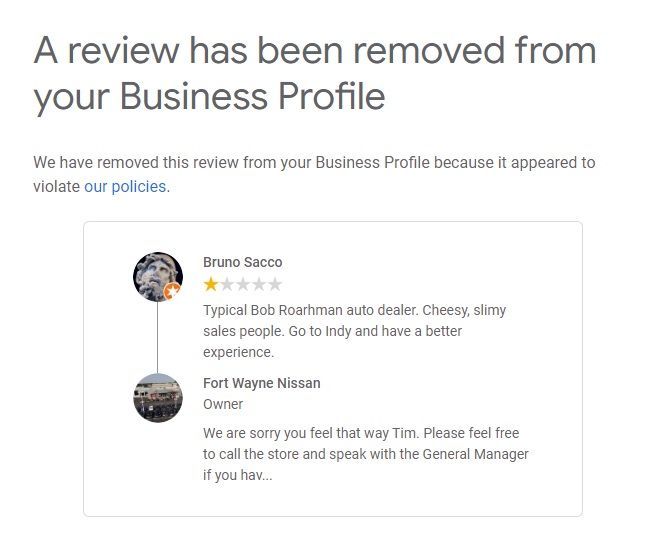Click the "A review has been removed" heading
672x544 pixels.
(x=314, y=50)
